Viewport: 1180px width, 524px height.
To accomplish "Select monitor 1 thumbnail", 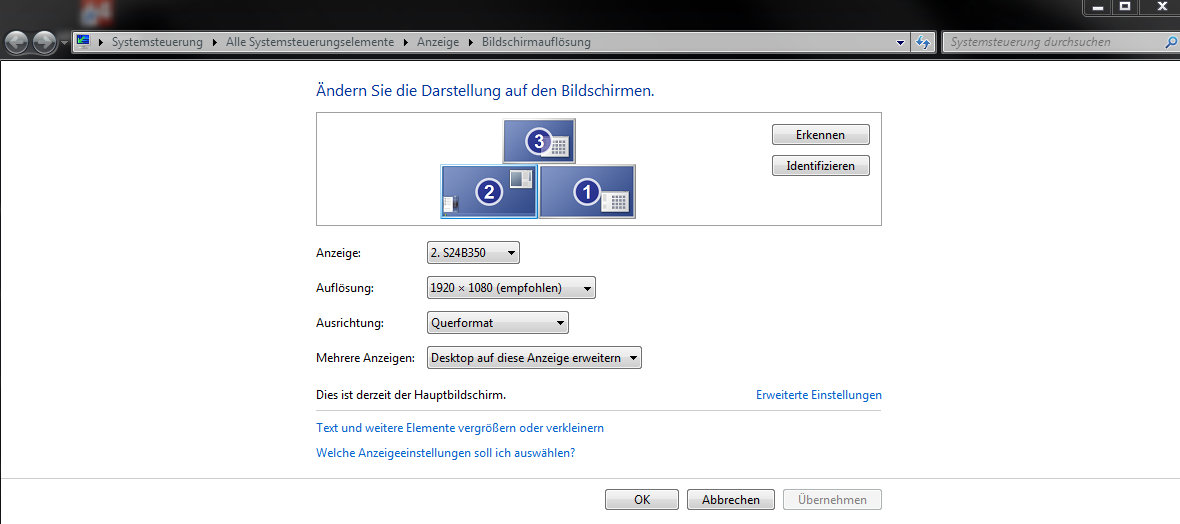I will point(588,191).
